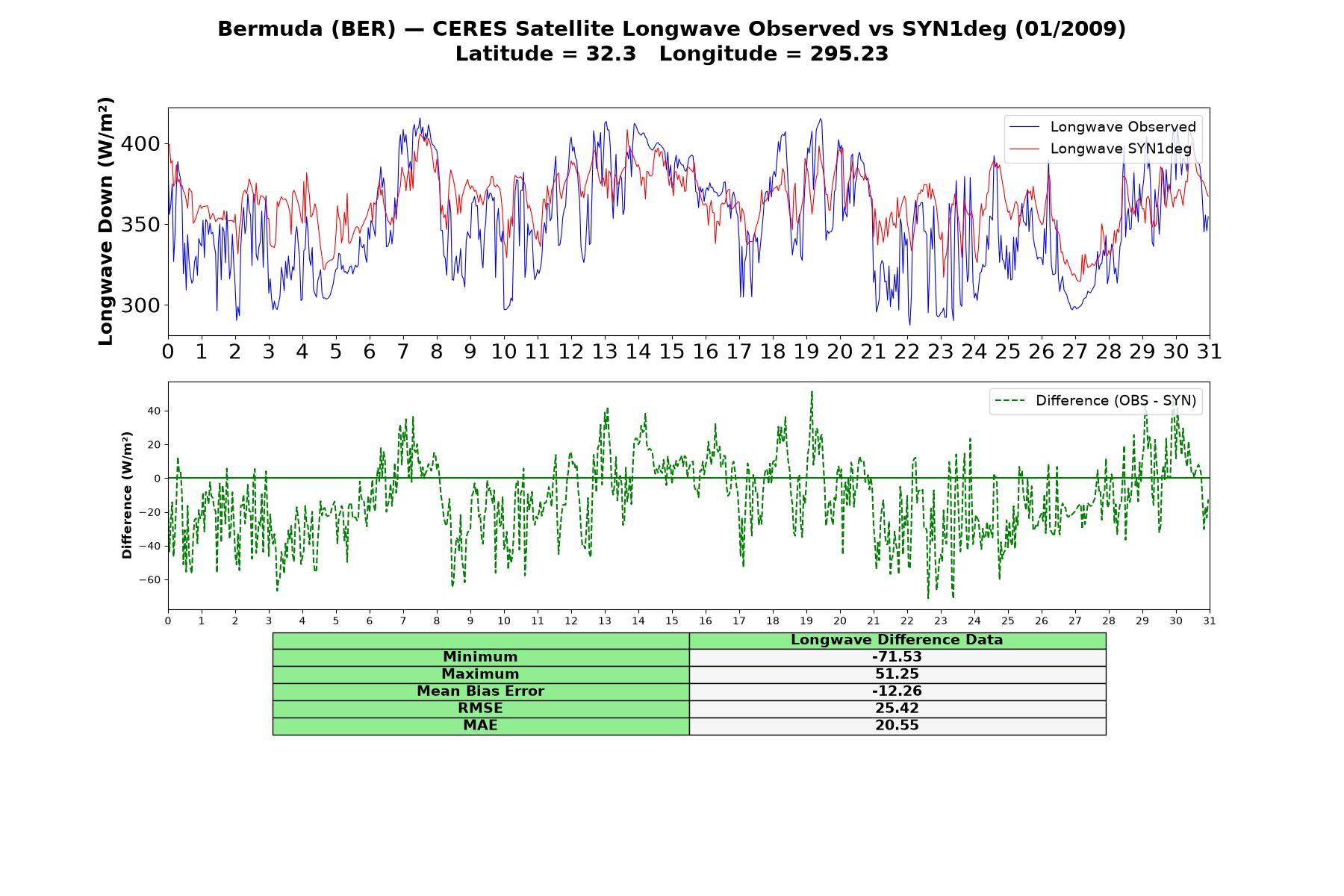Click the 'Longwave Down (W/m²)' axis label
The width and height of the screenshot is (1344, 896).
coord(106,221)
